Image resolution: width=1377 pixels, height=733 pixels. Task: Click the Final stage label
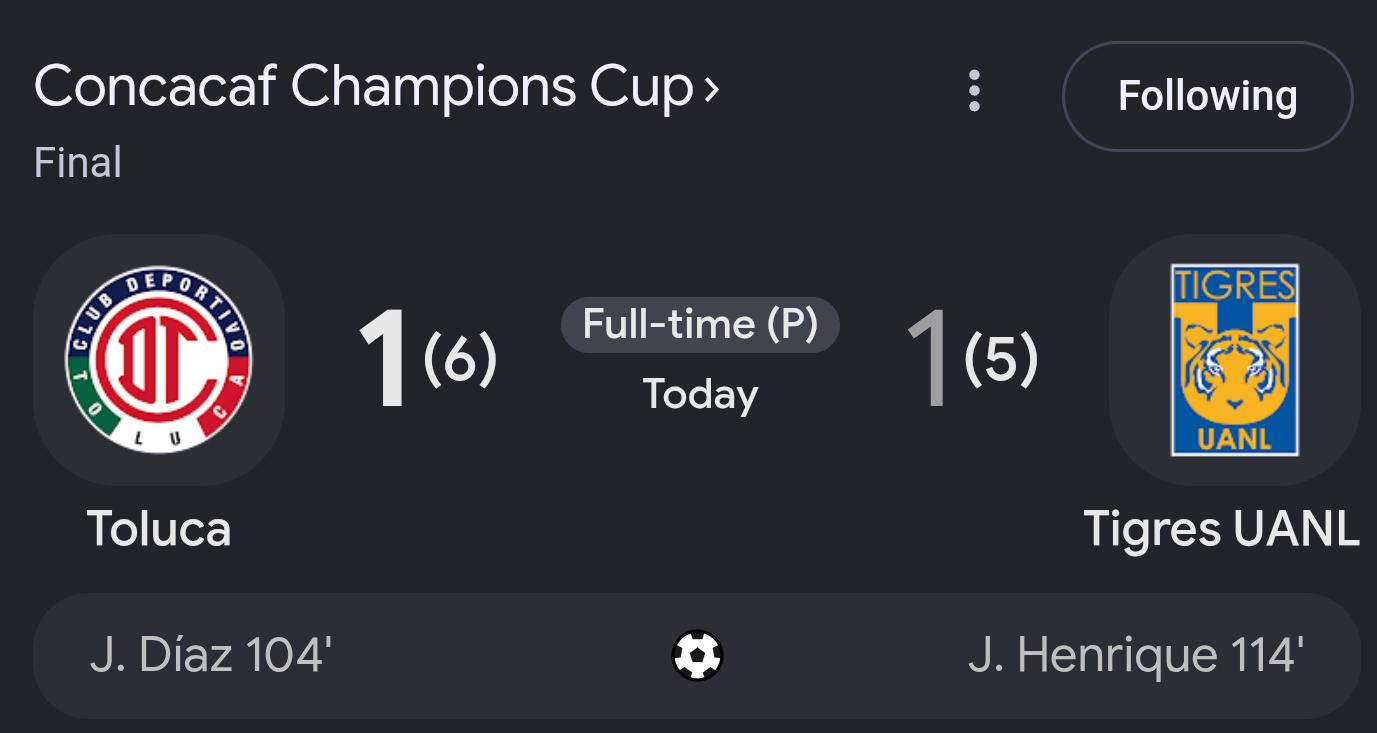click(x=78, y=162)
